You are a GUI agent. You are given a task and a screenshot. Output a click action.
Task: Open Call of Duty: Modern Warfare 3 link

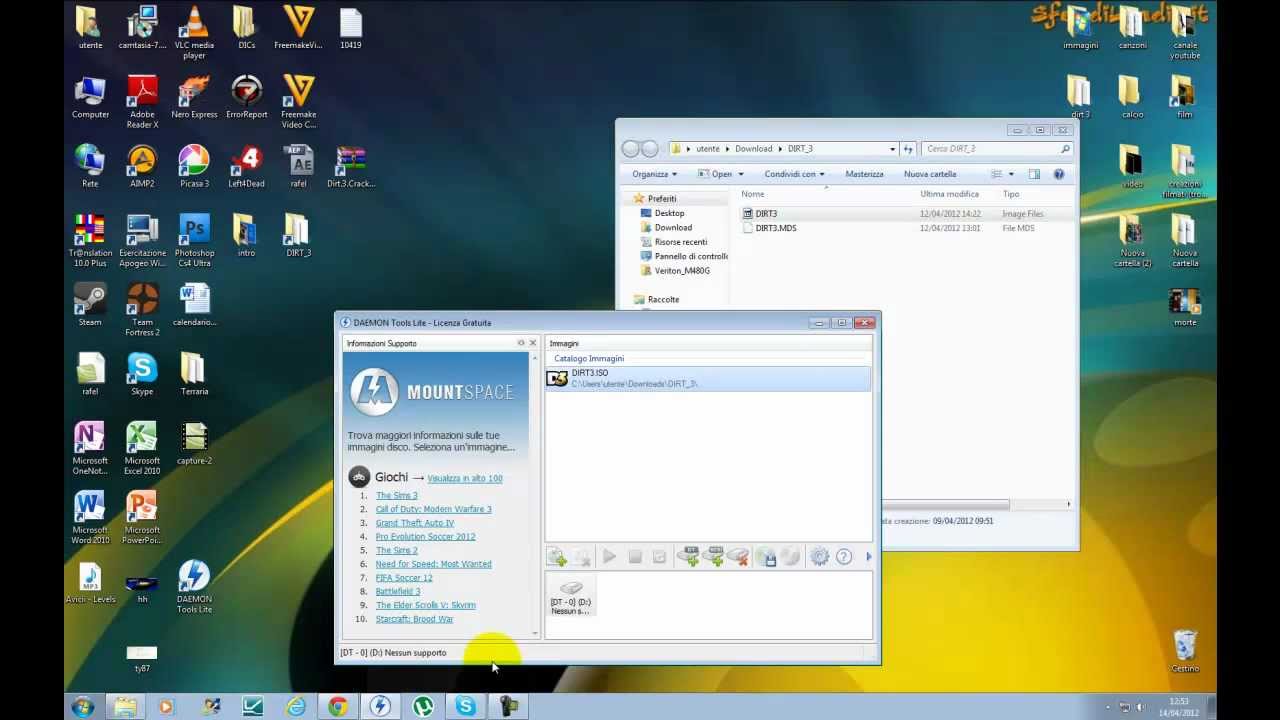[433, 509]
